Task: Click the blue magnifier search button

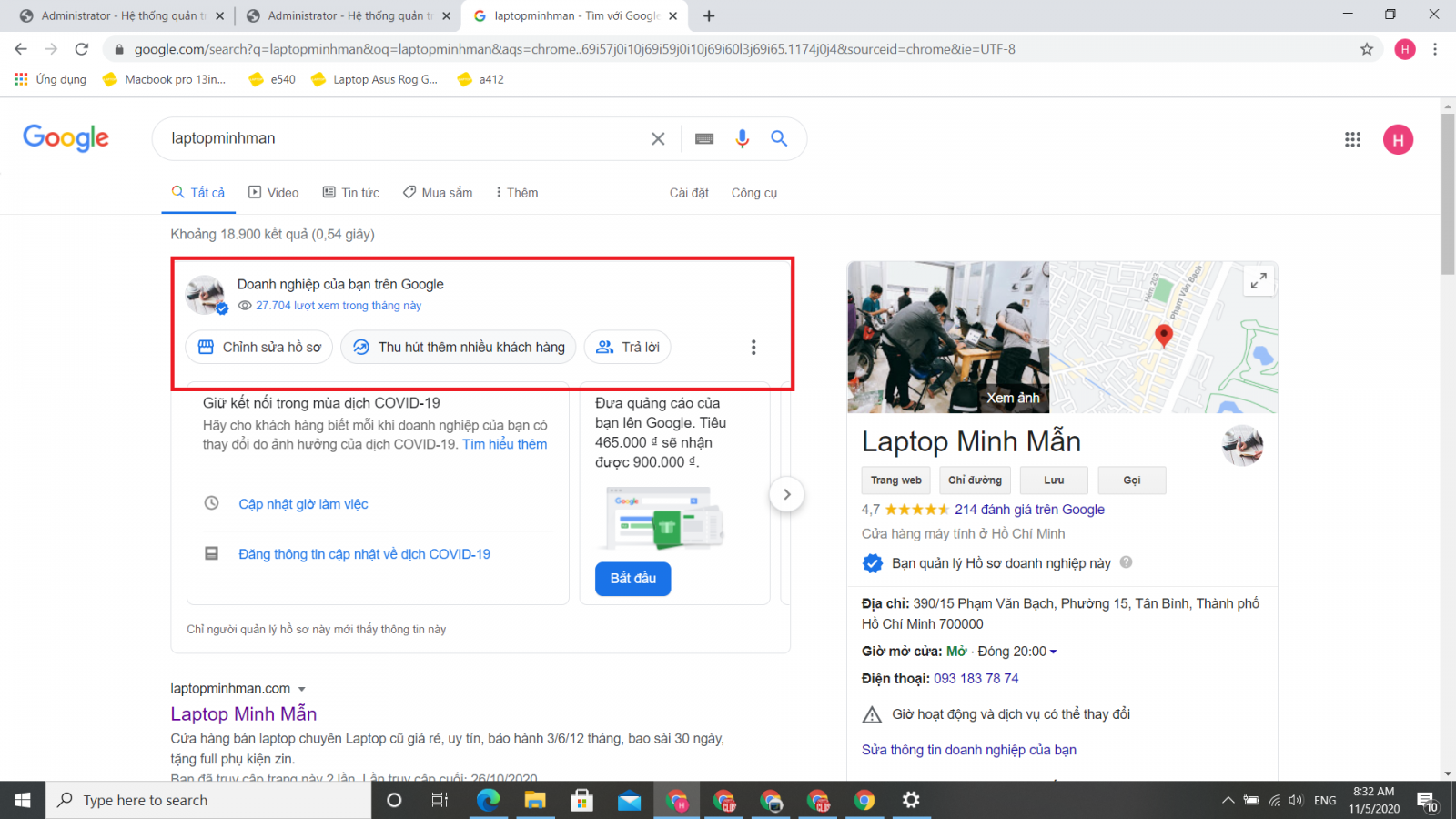Action: tap(779, 138)
